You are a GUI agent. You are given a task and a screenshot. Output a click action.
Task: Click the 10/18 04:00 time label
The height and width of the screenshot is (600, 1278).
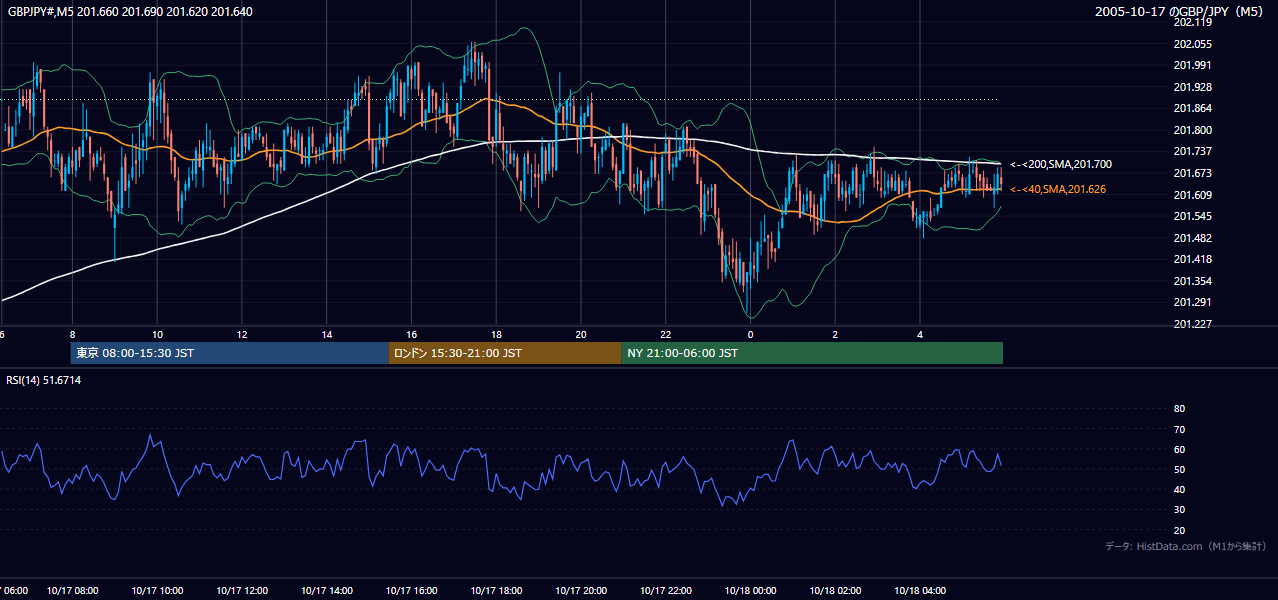(x=921, y=591)
